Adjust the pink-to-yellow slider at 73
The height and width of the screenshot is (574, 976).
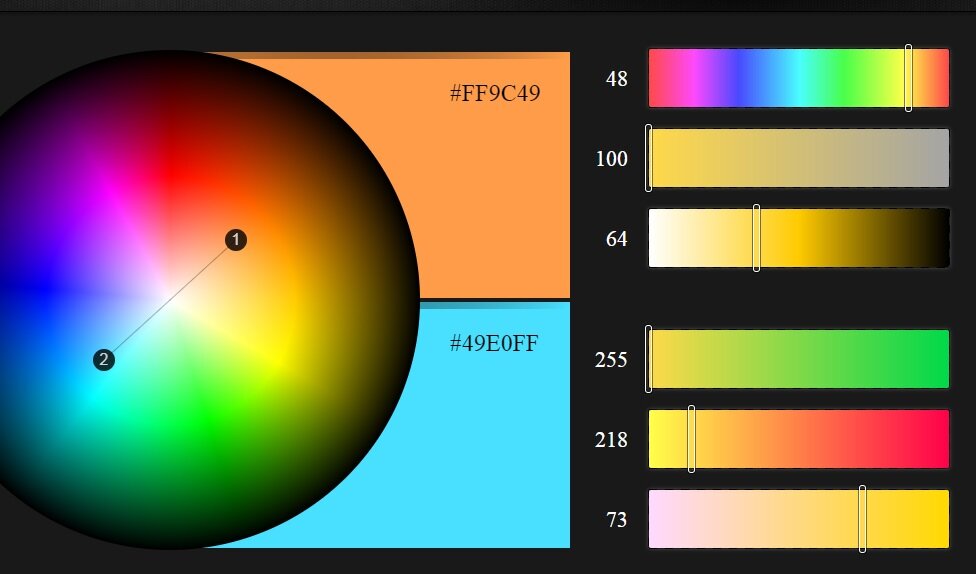(799, 519)
